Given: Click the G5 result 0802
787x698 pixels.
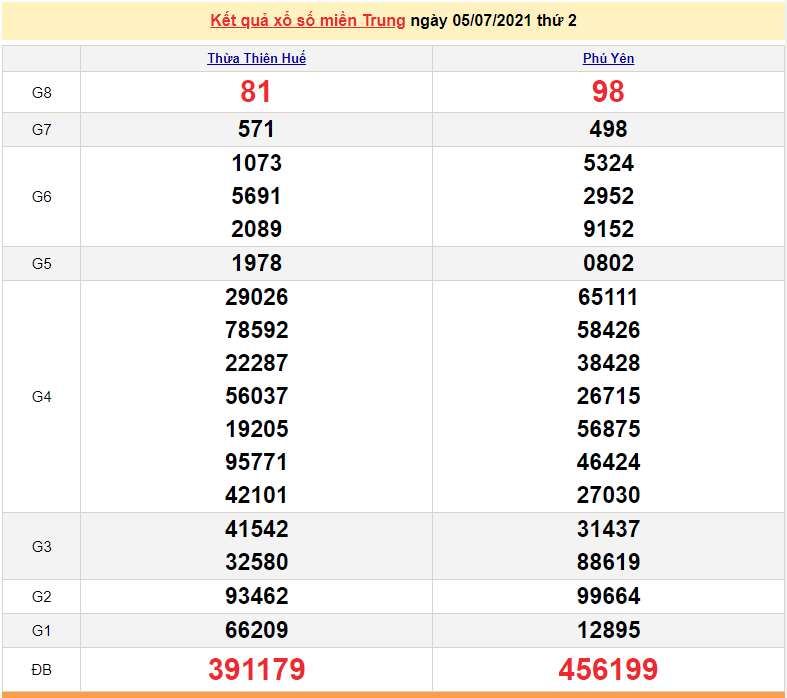Looking at the screenshot, I should click(608, 263).
